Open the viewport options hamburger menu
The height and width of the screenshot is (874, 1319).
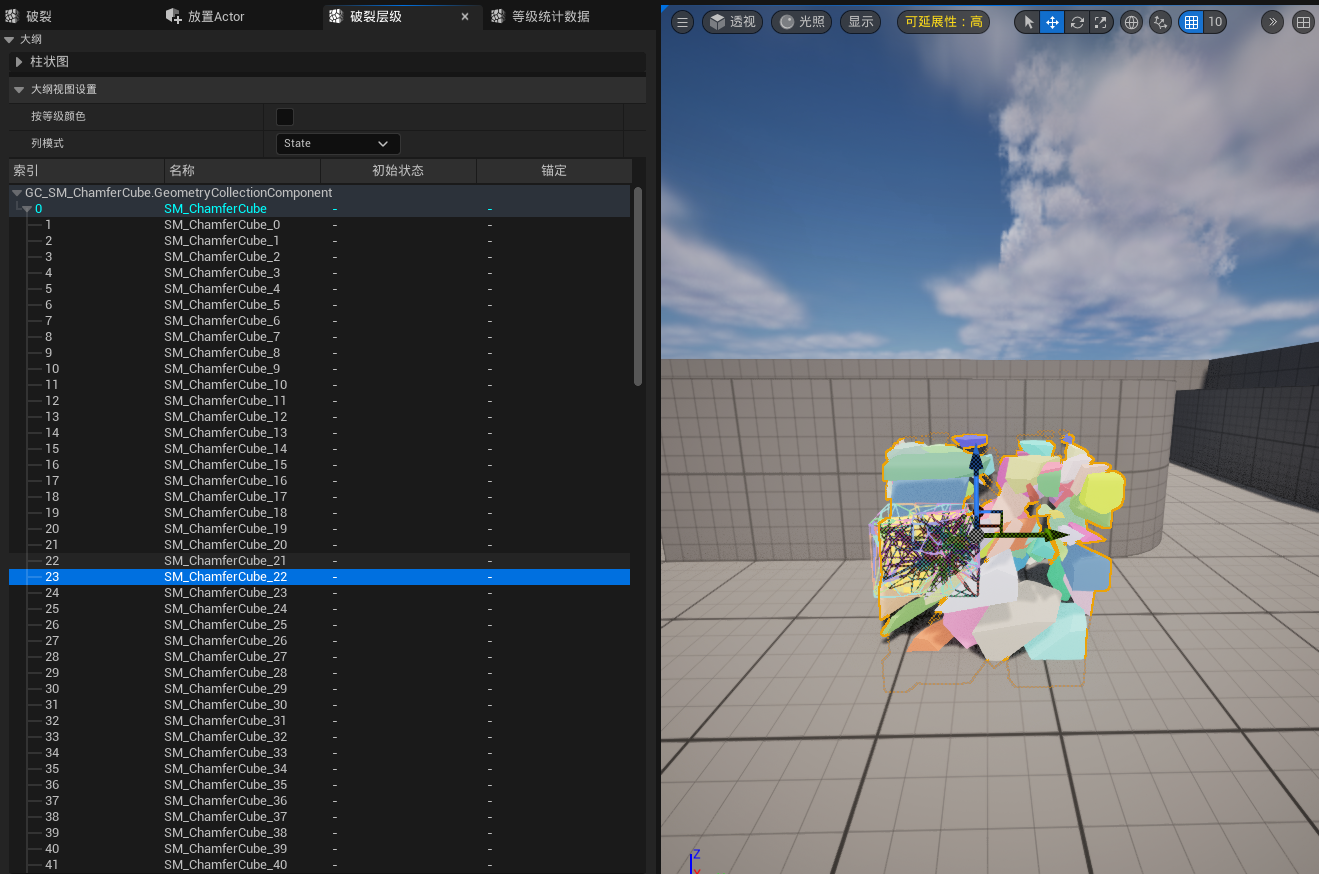click(682, 22)
